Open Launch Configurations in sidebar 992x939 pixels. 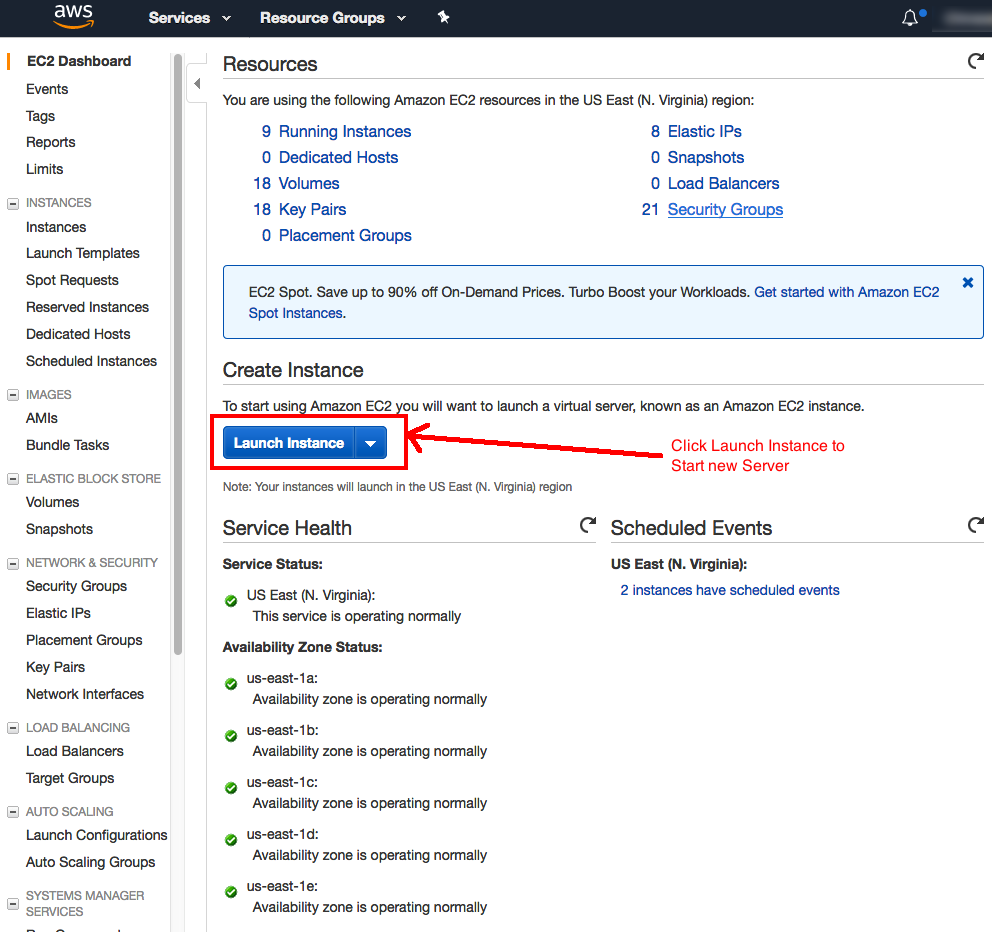[x=97, y=836]
